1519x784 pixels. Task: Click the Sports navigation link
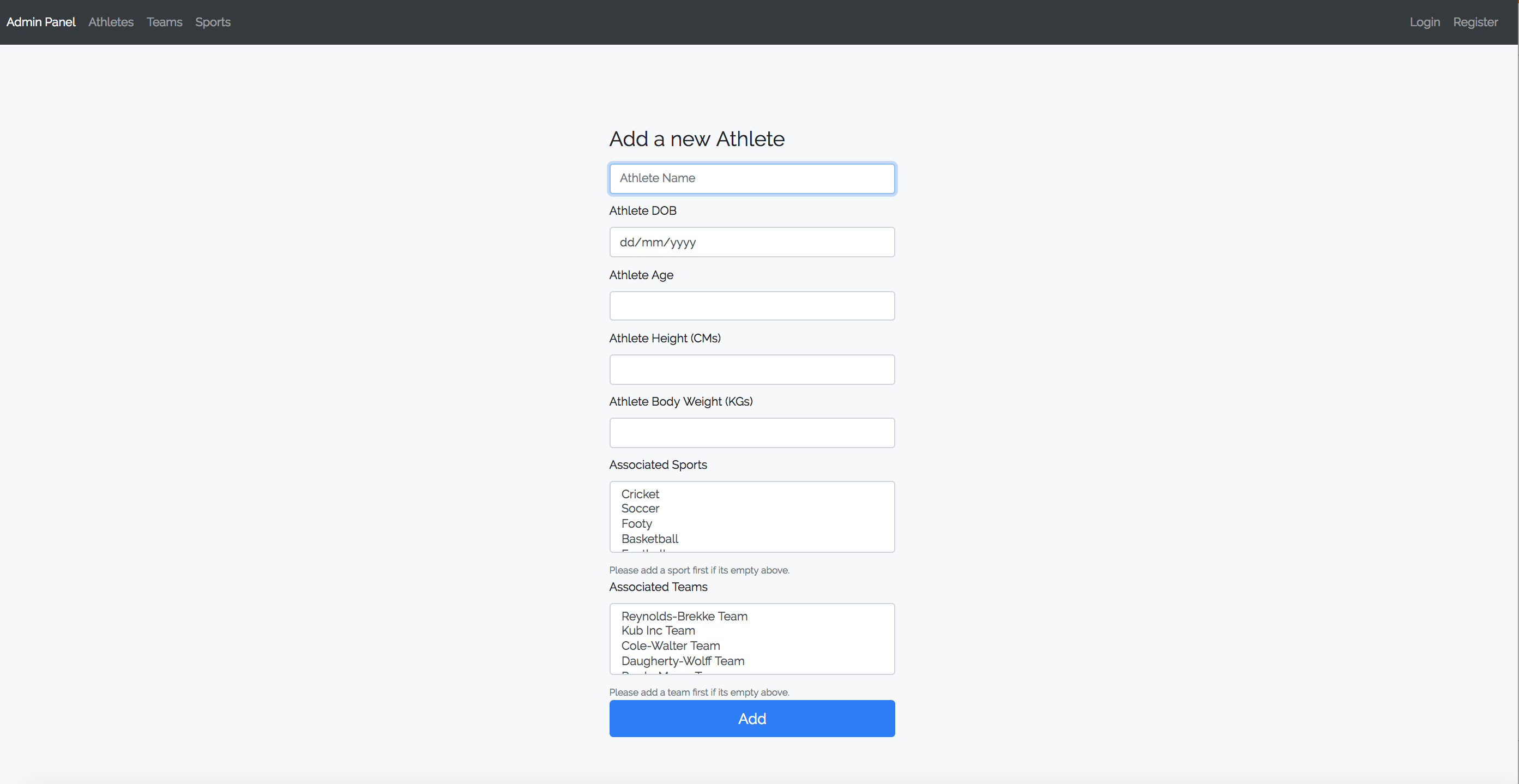213,21
